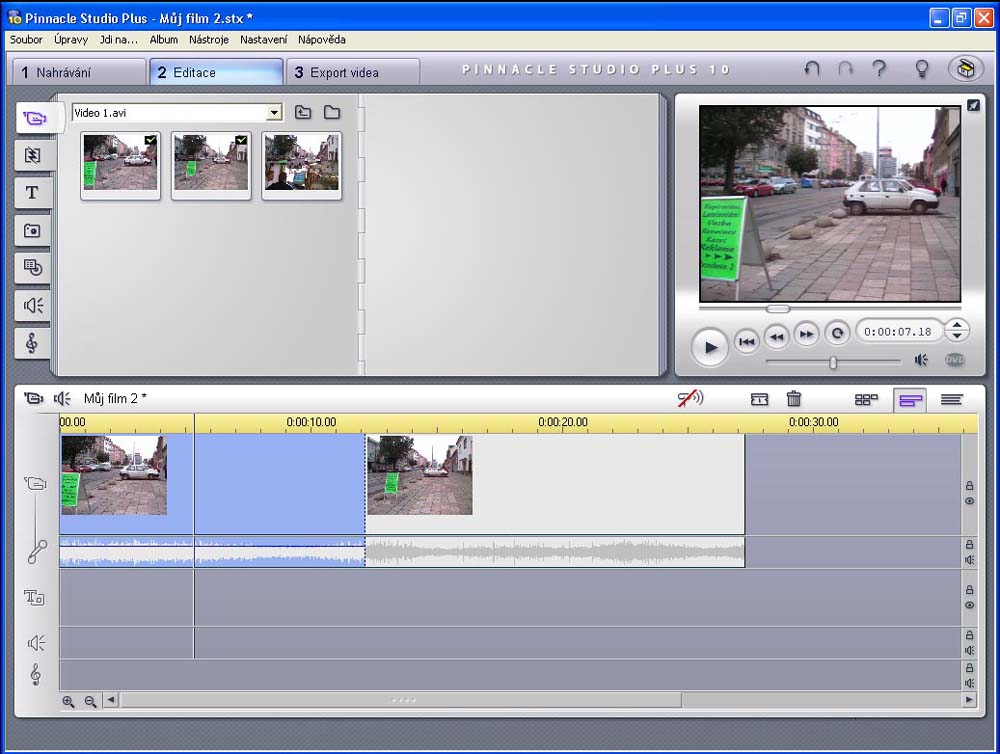The image size is (1000, 754).
Task: Open the Nástroje menu
Action: [x=209, y=40]
